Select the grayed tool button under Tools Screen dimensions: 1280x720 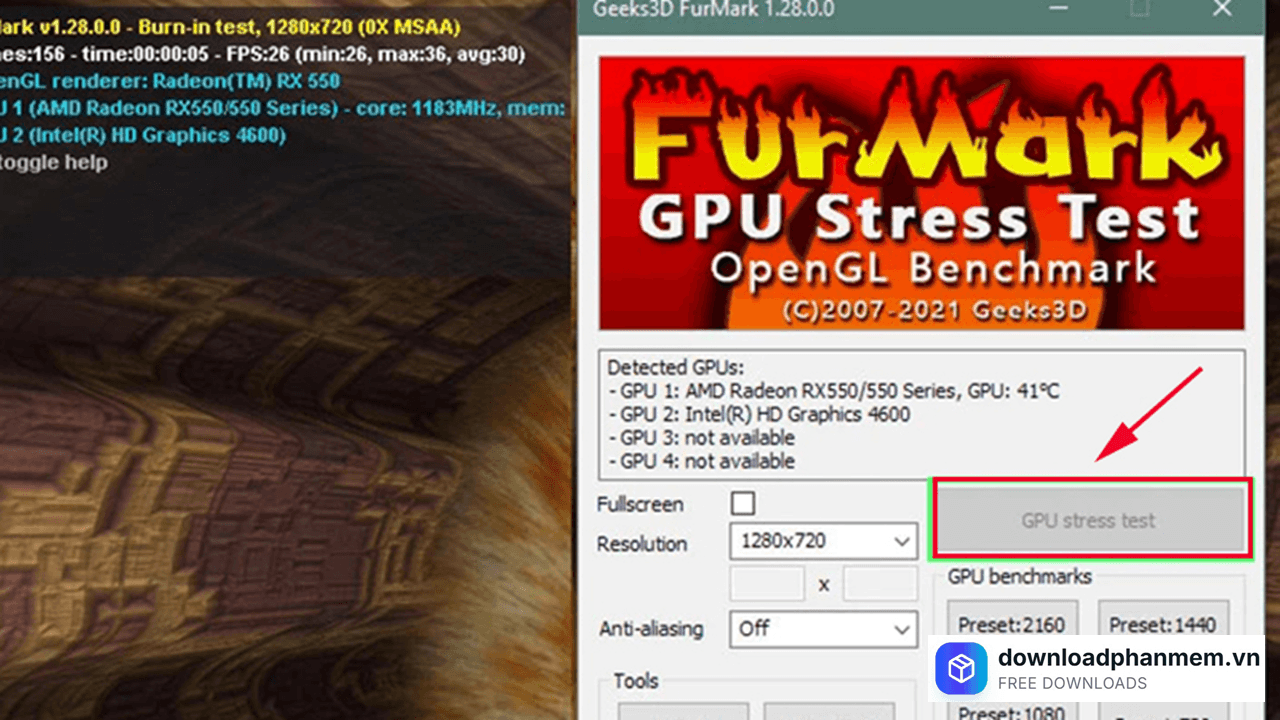pyautogui.click(x=683, y=712)
